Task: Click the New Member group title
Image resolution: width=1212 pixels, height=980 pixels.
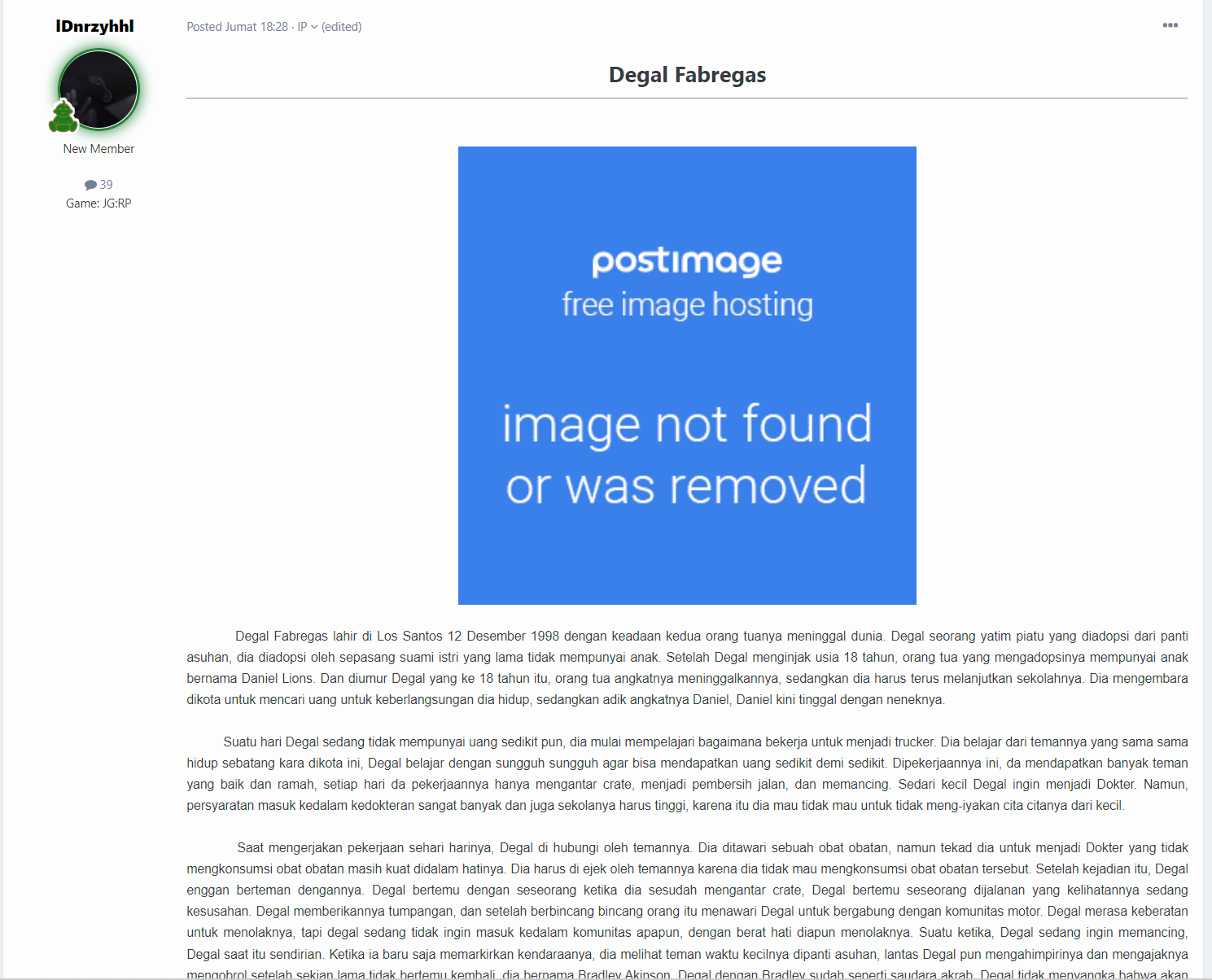Action: click(x=98, y=149)
